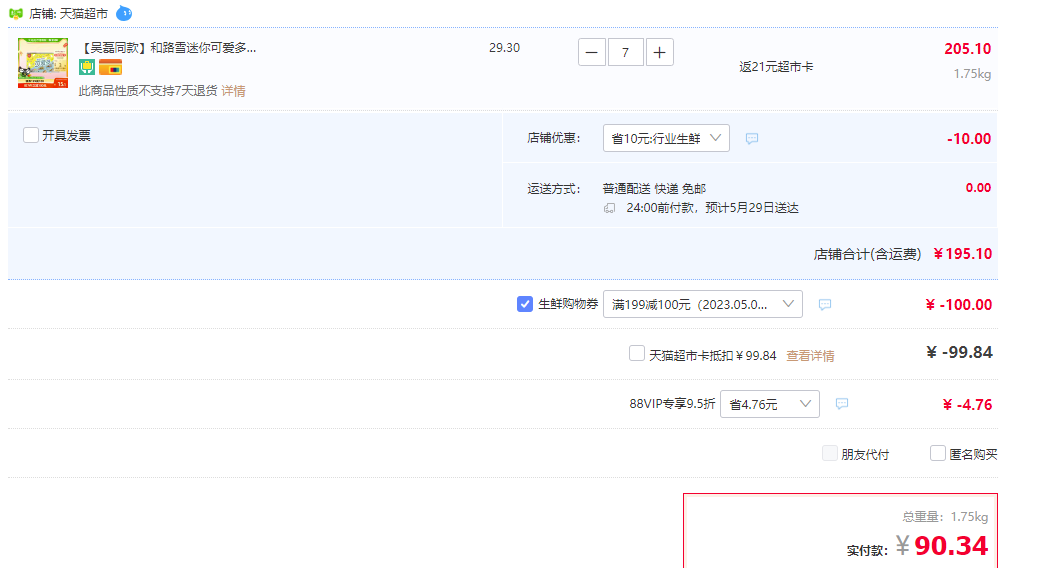
Task: Check the 匿名购买 checkbox
Action: point(937,454)
